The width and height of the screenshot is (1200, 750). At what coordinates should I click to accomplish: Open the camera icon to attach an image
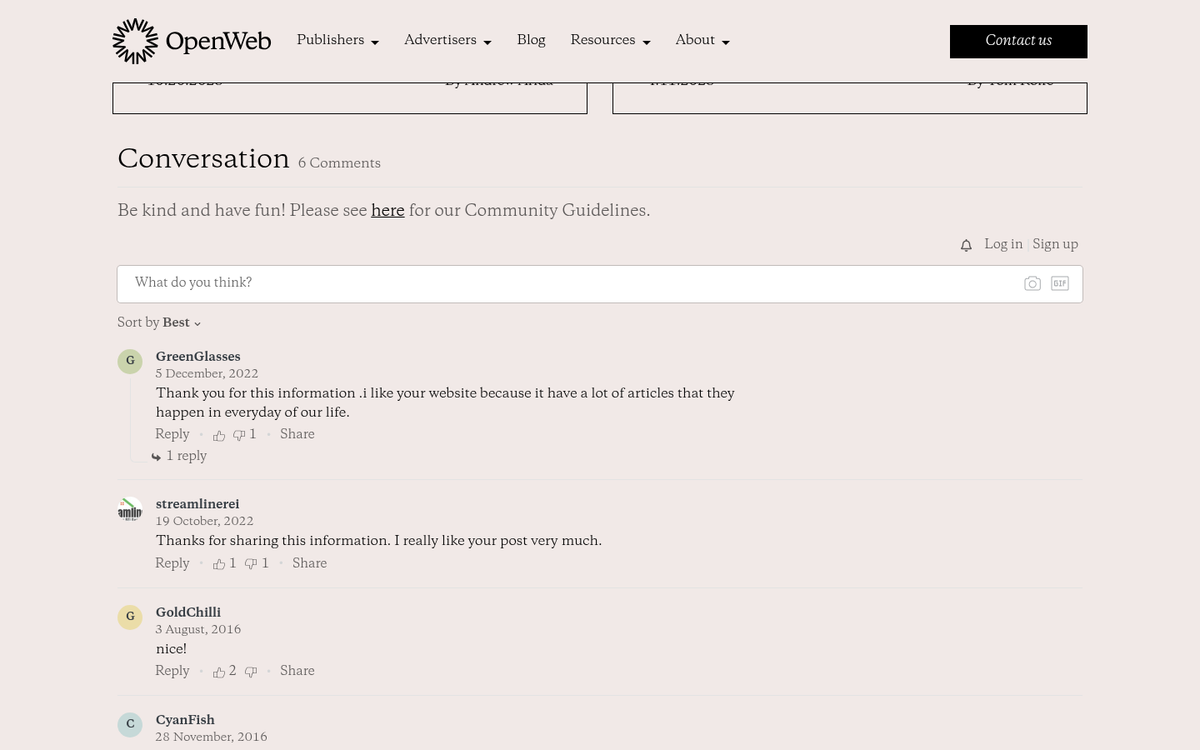1032,283
